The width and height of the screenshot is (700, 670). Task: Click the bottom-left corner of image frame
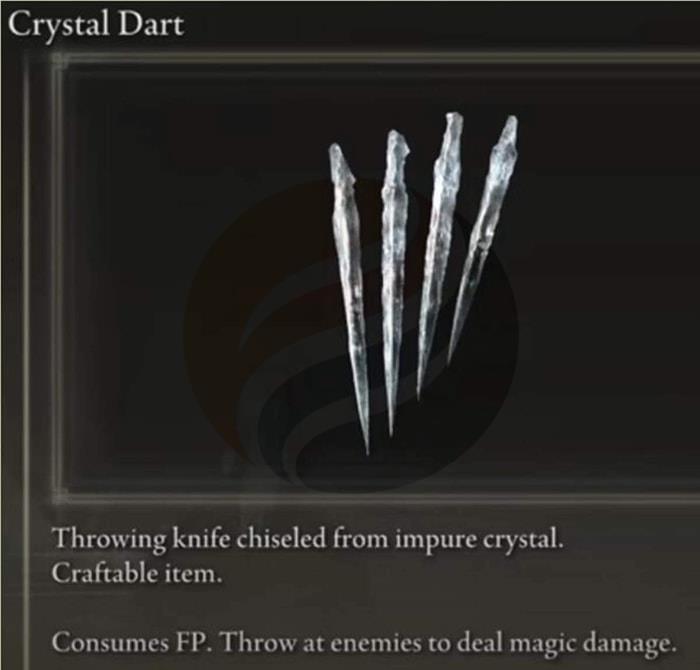point(59,495)
